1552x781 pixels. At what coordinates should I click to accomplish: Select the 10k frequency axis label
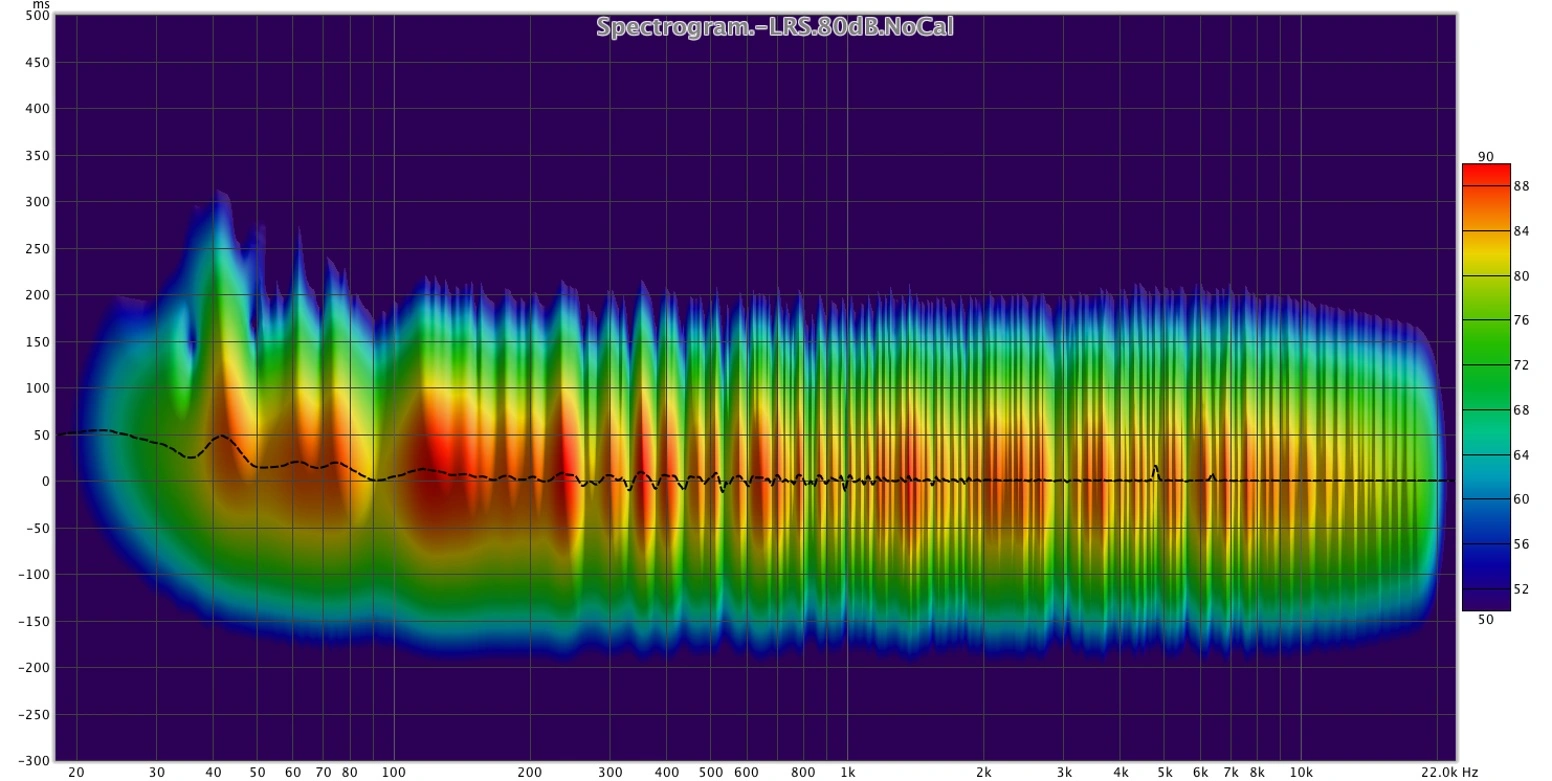(x=1301, y=772)
